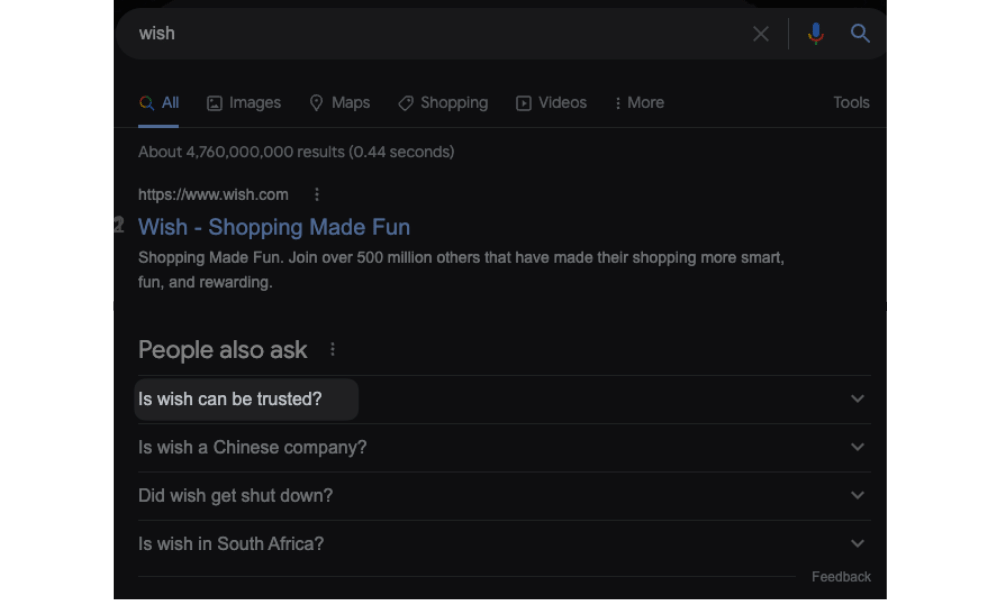Select the Images tab icon
The image size is (1000, 600).
click(214, 102)
